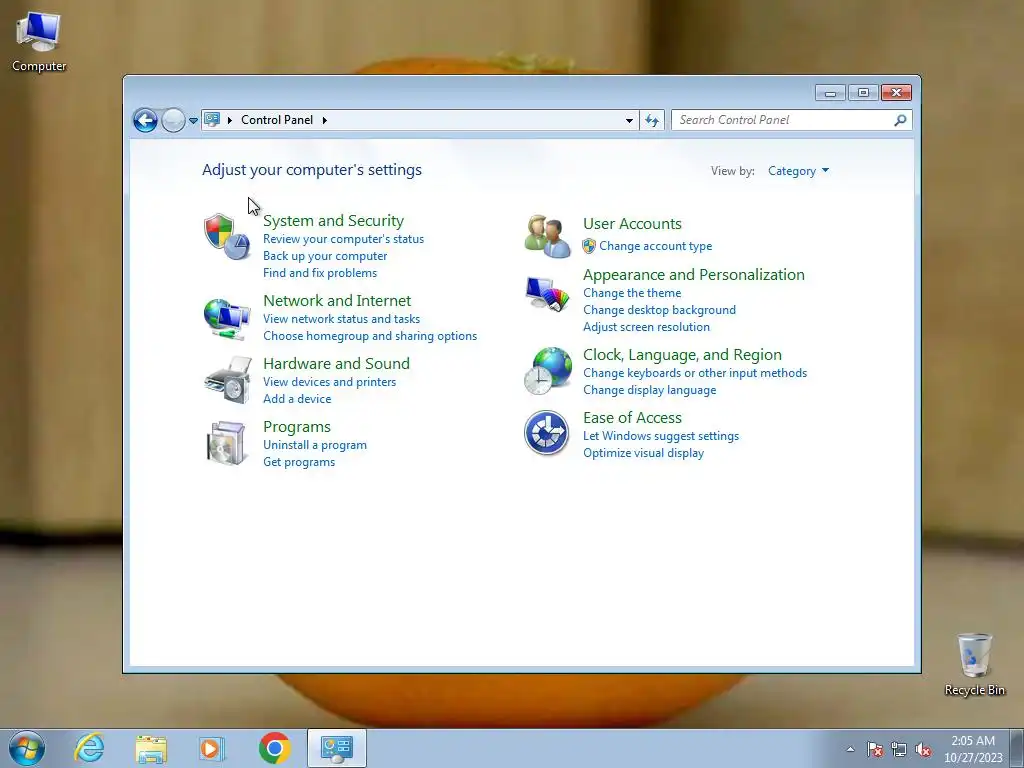Click Optimize visual display
Image resolution: width=1024 pixels, height=768 pixels.
(x=643, y=453)
